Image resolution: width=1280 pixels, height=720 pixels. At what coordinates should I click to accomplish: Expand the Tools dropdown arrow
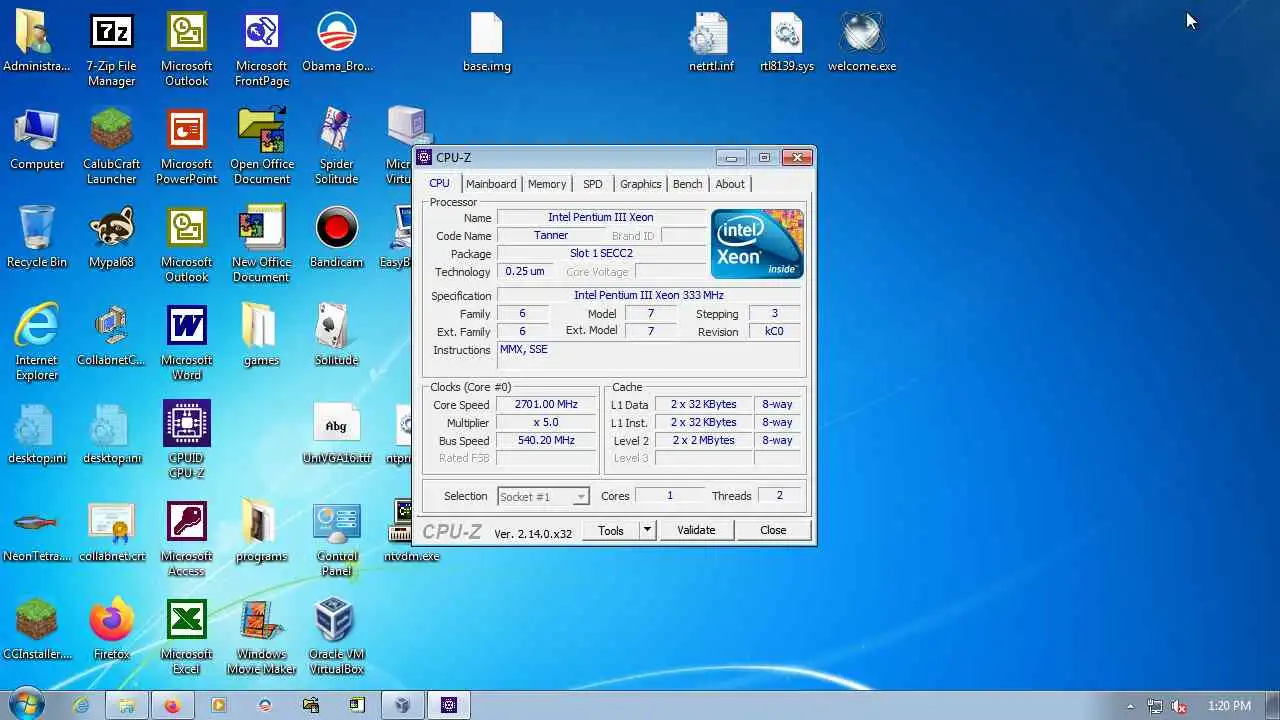click(x=647, y=531)
